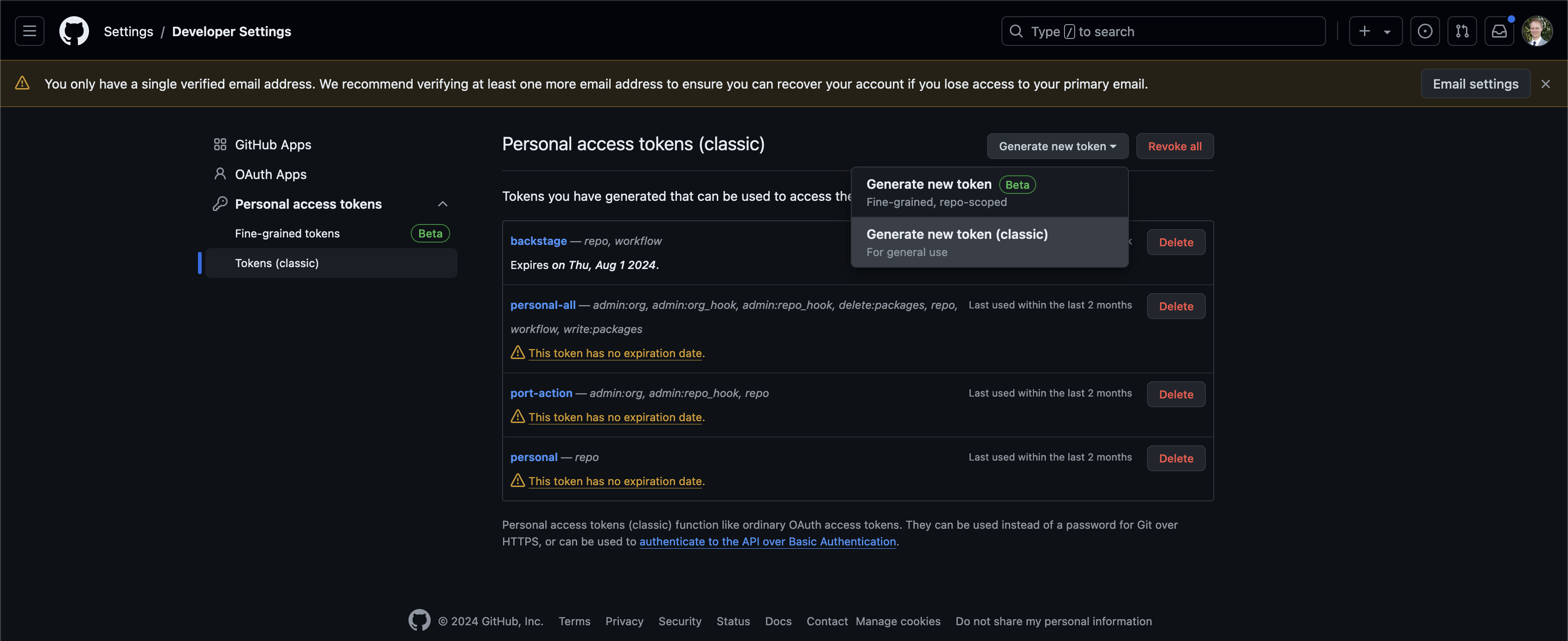The image size is (1568, 641).
Task: Go to GitHub Apps in sidebar
Action: click(x=273, y=145)
